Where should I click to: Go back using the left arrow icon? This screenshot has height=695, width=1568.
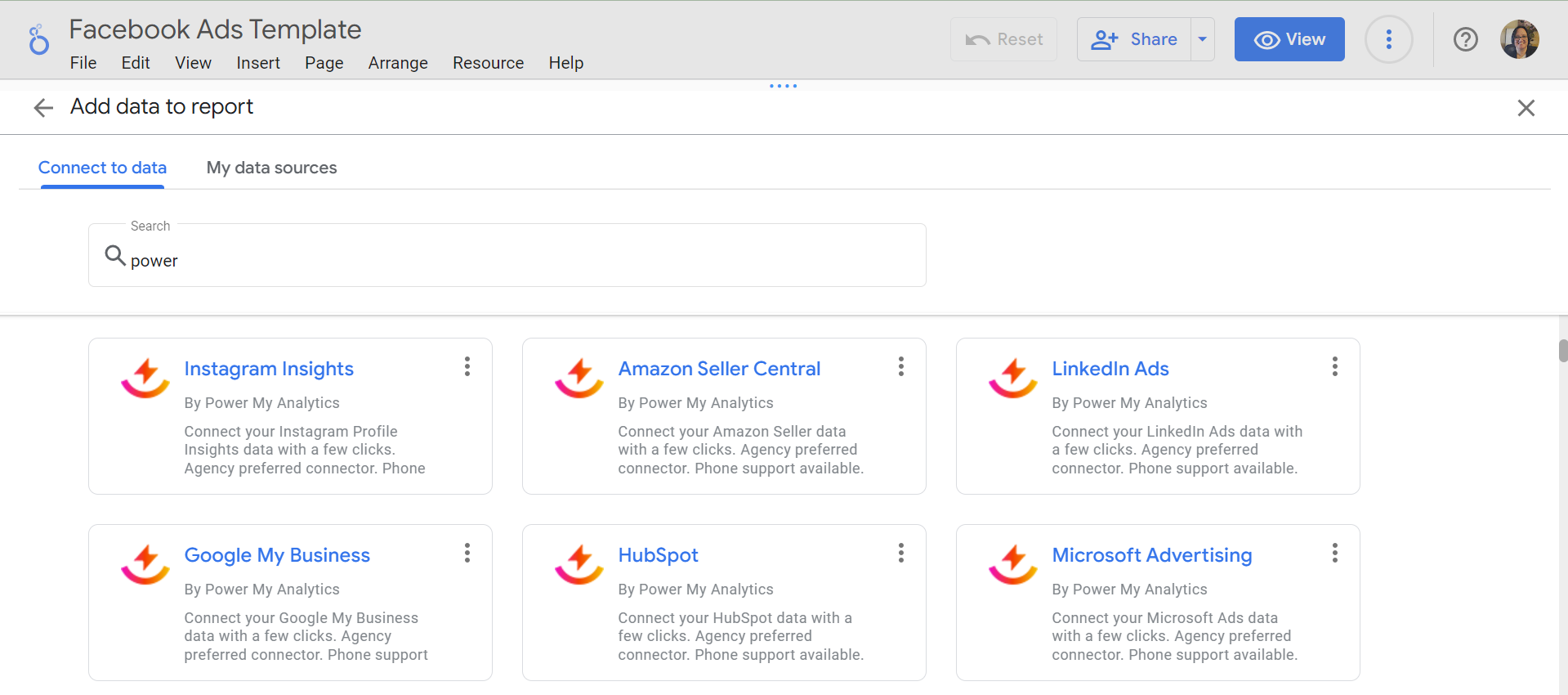tap(43, 108)
